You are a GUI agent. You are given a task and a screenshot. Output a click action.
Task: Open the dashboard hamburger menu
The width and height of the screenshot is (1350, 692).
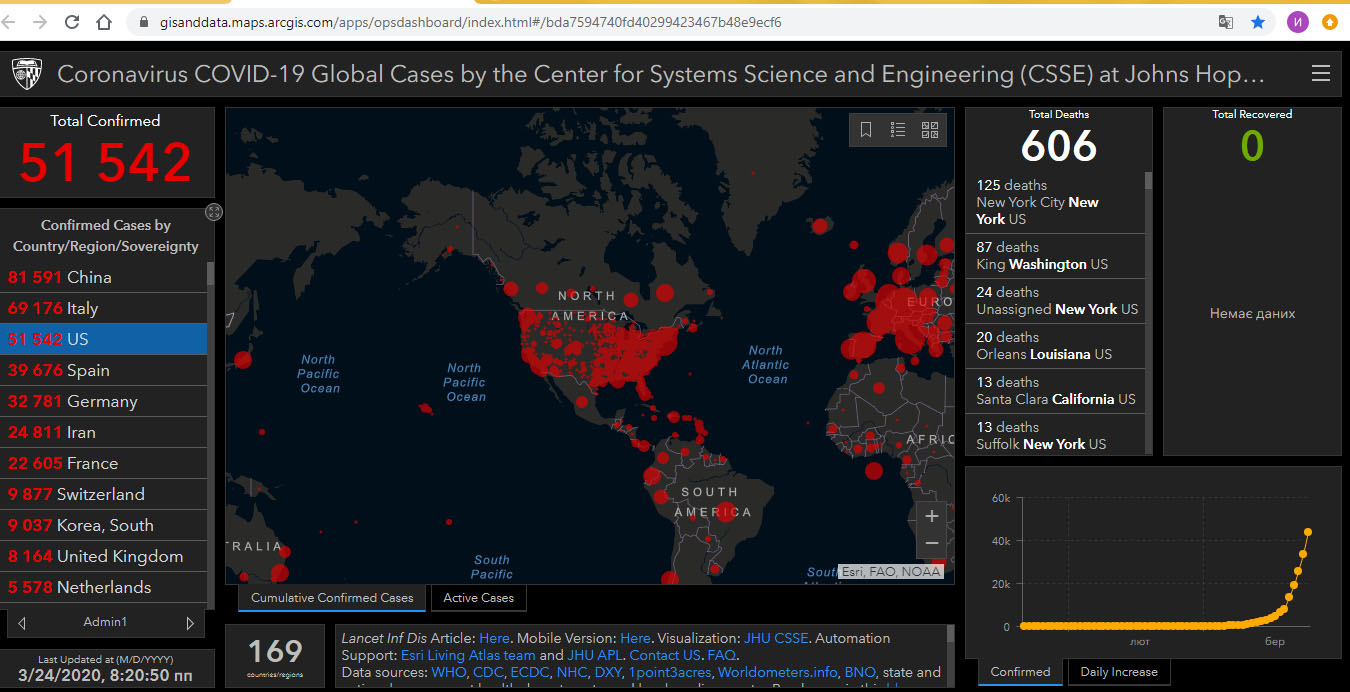pyautogui.click(x=1320, y=74)
